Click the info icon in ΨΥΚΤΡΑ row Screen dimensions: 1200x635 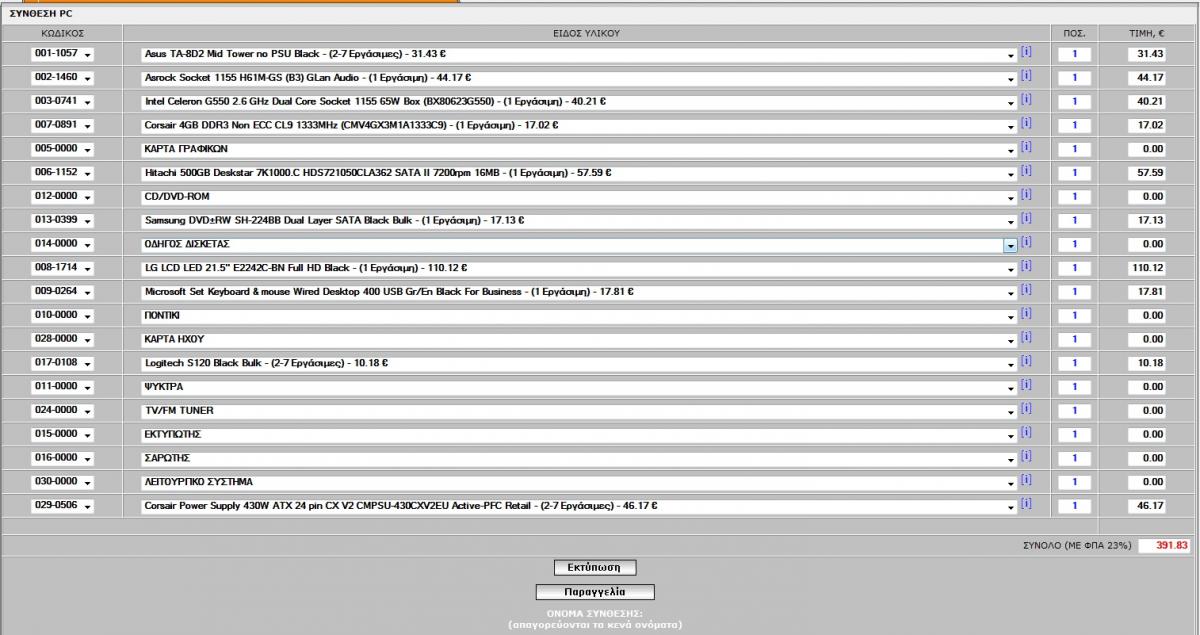(1026, 386)
